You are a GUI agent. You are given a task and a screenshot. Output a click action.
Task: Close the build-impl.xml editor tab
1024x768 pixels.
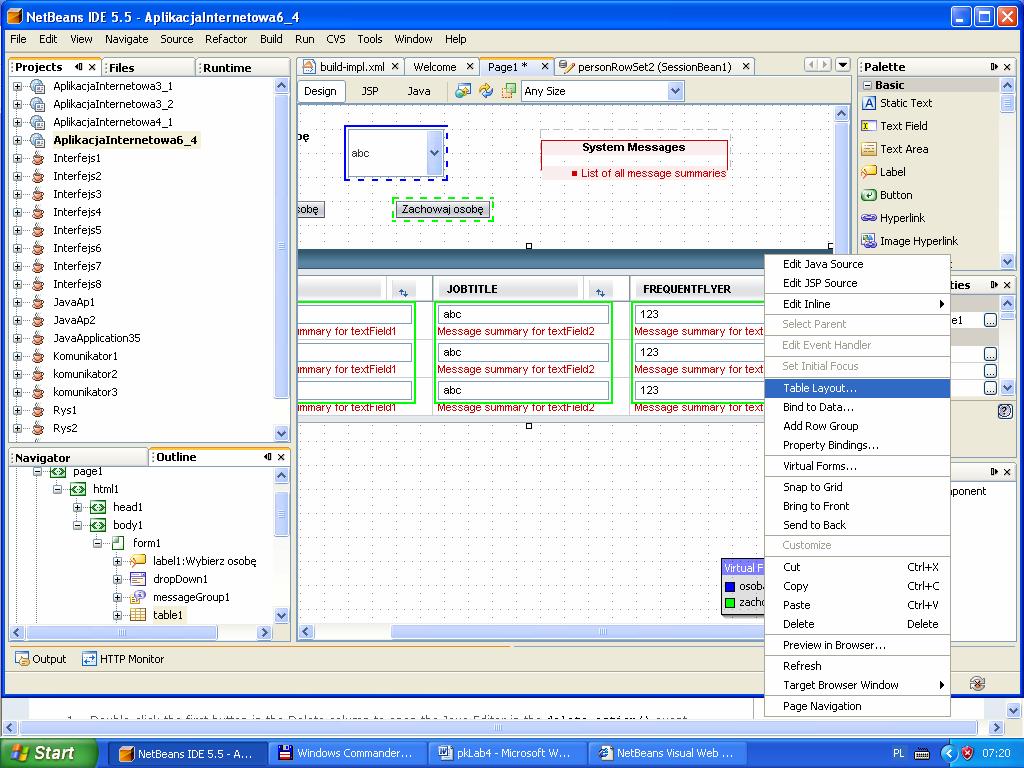395,67
